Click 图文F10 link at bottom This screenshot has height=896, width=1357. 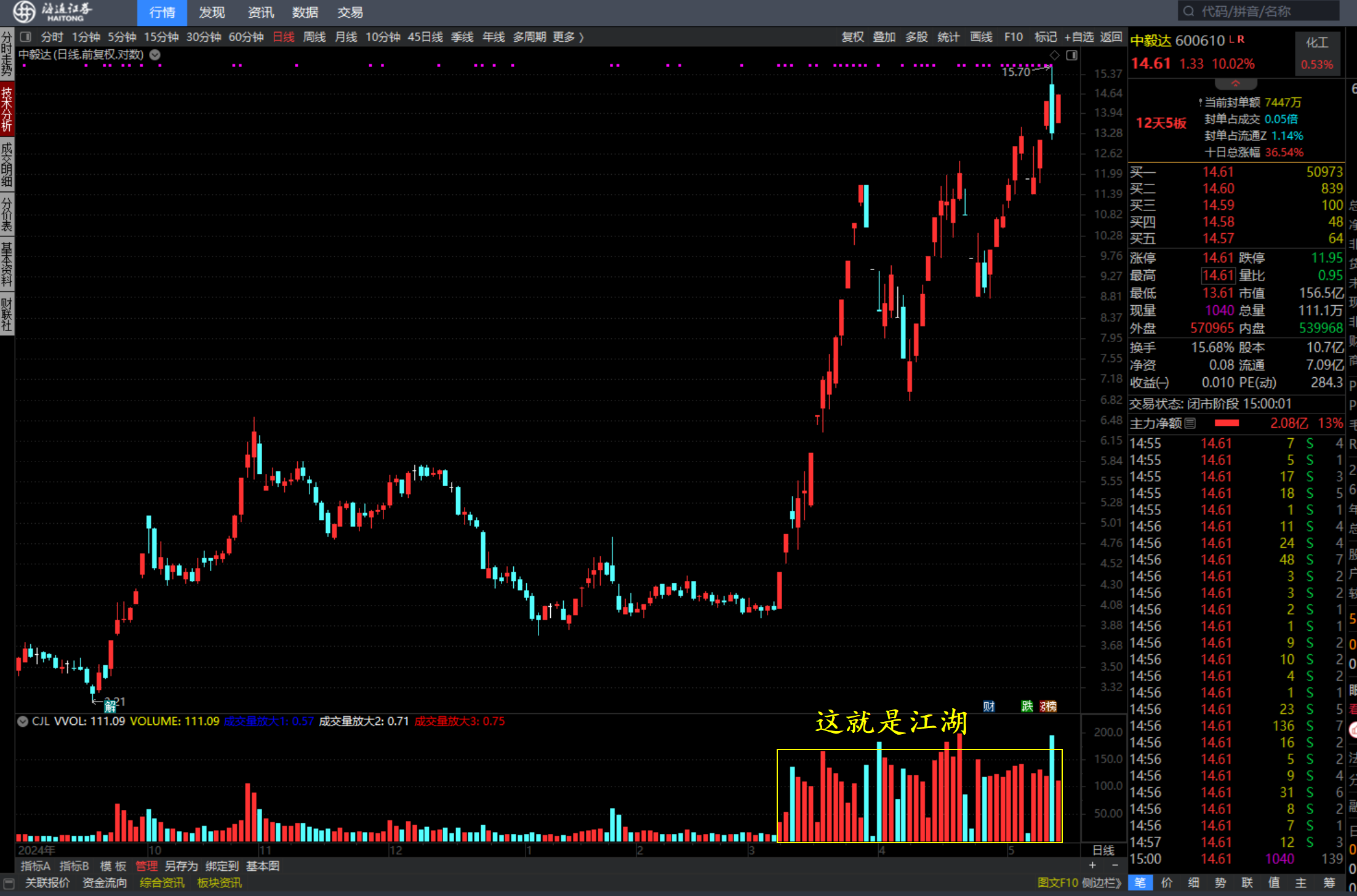pos(1058,882)
